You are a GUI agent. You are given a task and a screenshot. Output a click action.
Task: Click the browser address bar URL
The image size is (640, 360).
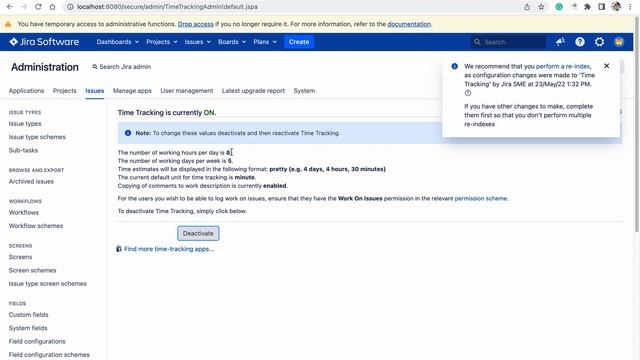coord(167,7)
